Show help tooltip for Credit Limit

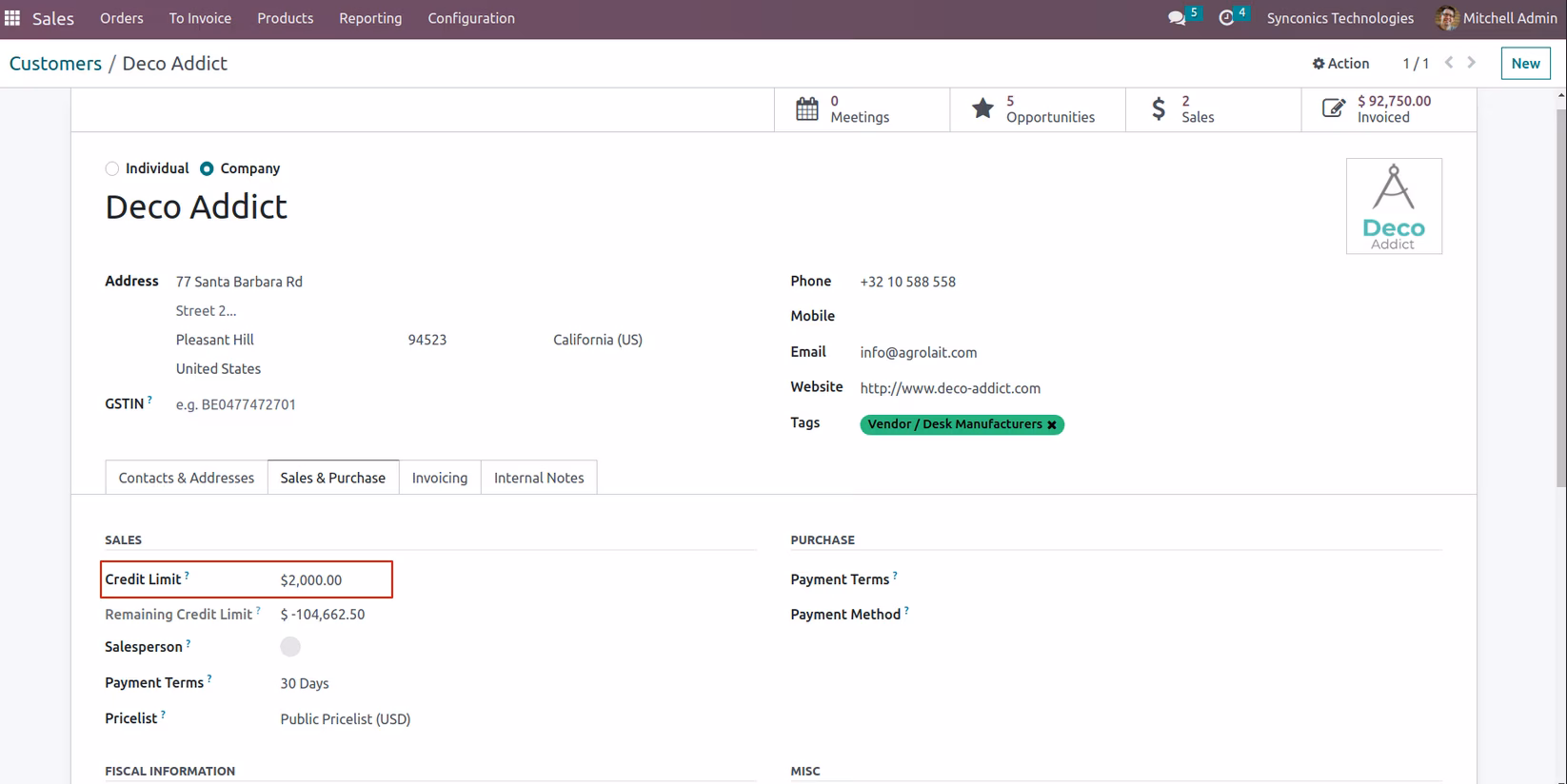pos(187,575)
